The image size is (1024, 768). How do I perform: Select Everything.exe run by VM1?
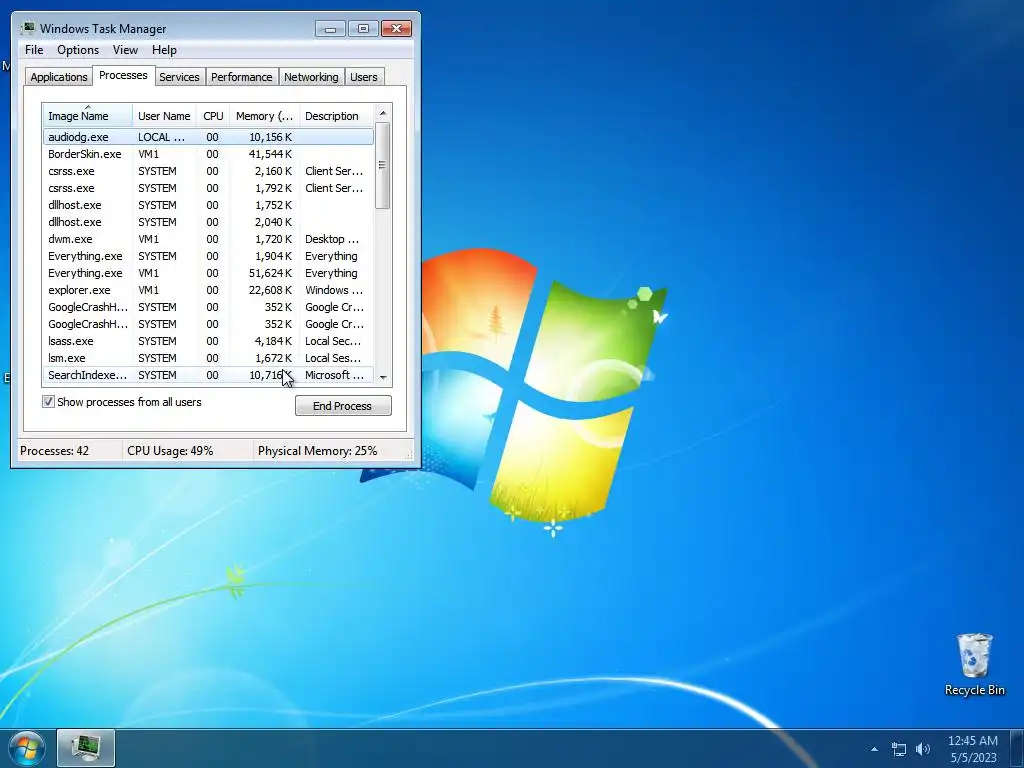tap(208, 273)
